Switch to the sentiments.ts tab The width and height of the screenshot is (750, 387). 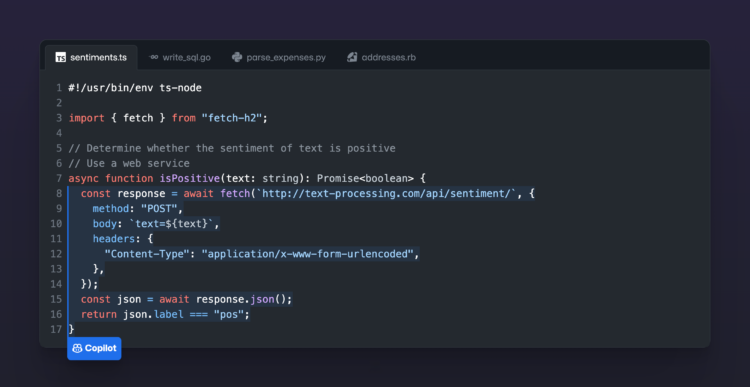coord(91,57)
